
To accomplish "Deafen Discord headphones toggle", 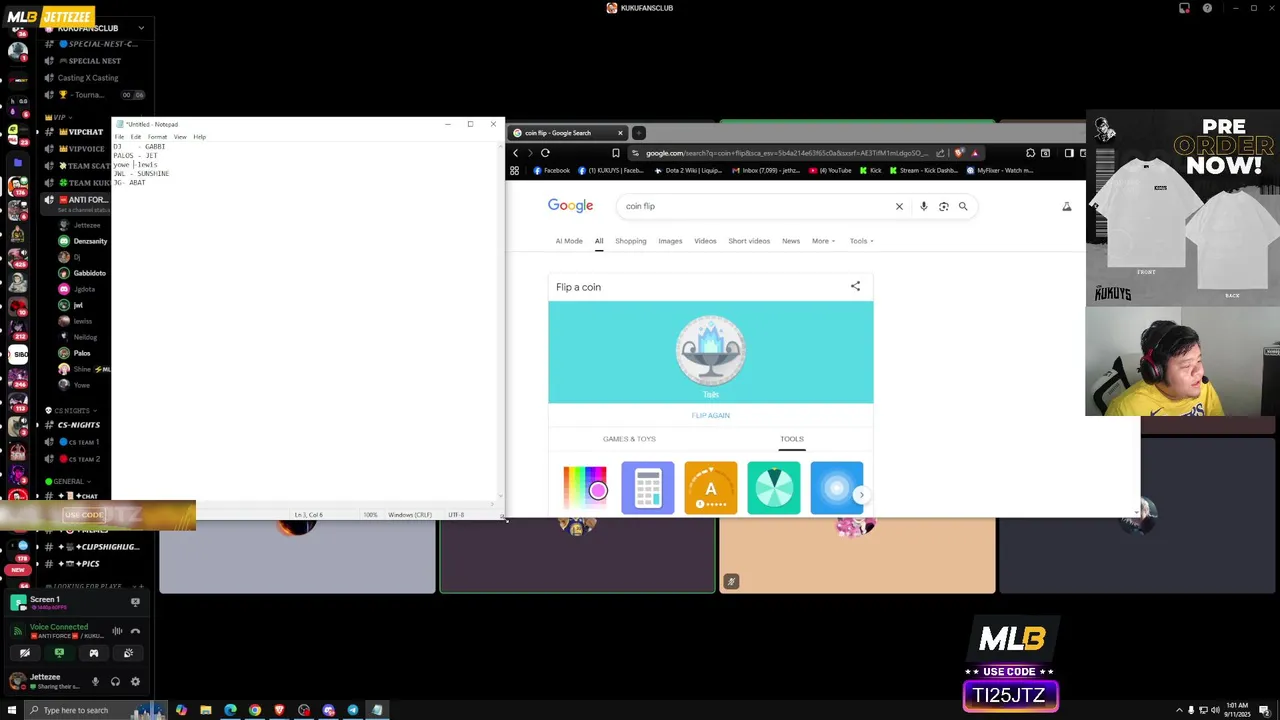I will [115, 682].
